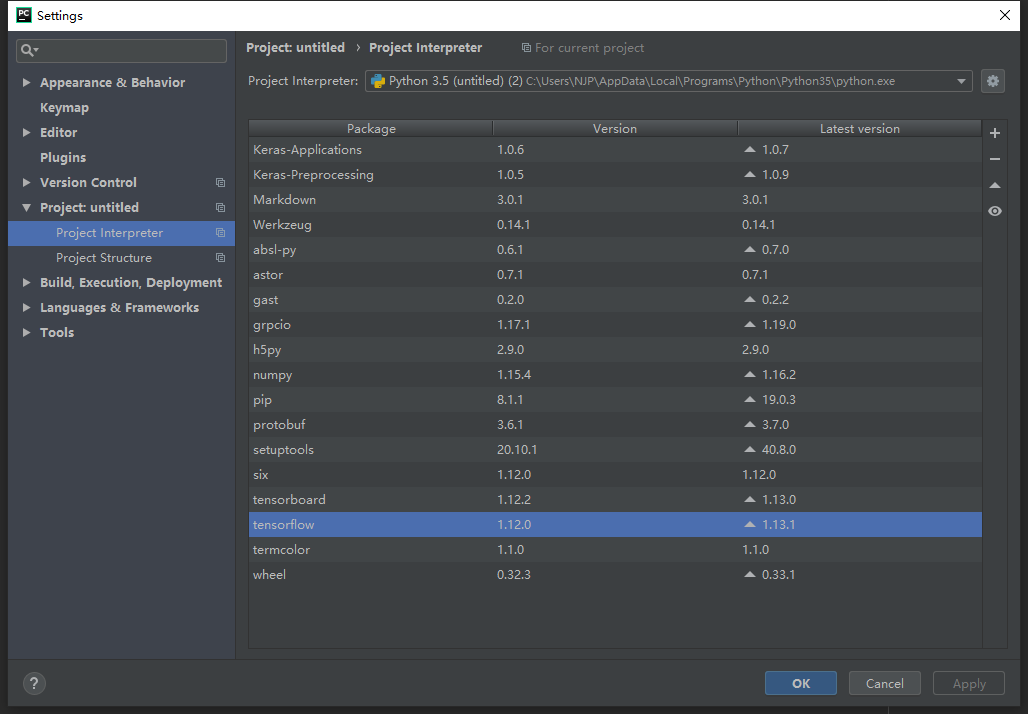Click the Cancel button

[x=884, y=683]
